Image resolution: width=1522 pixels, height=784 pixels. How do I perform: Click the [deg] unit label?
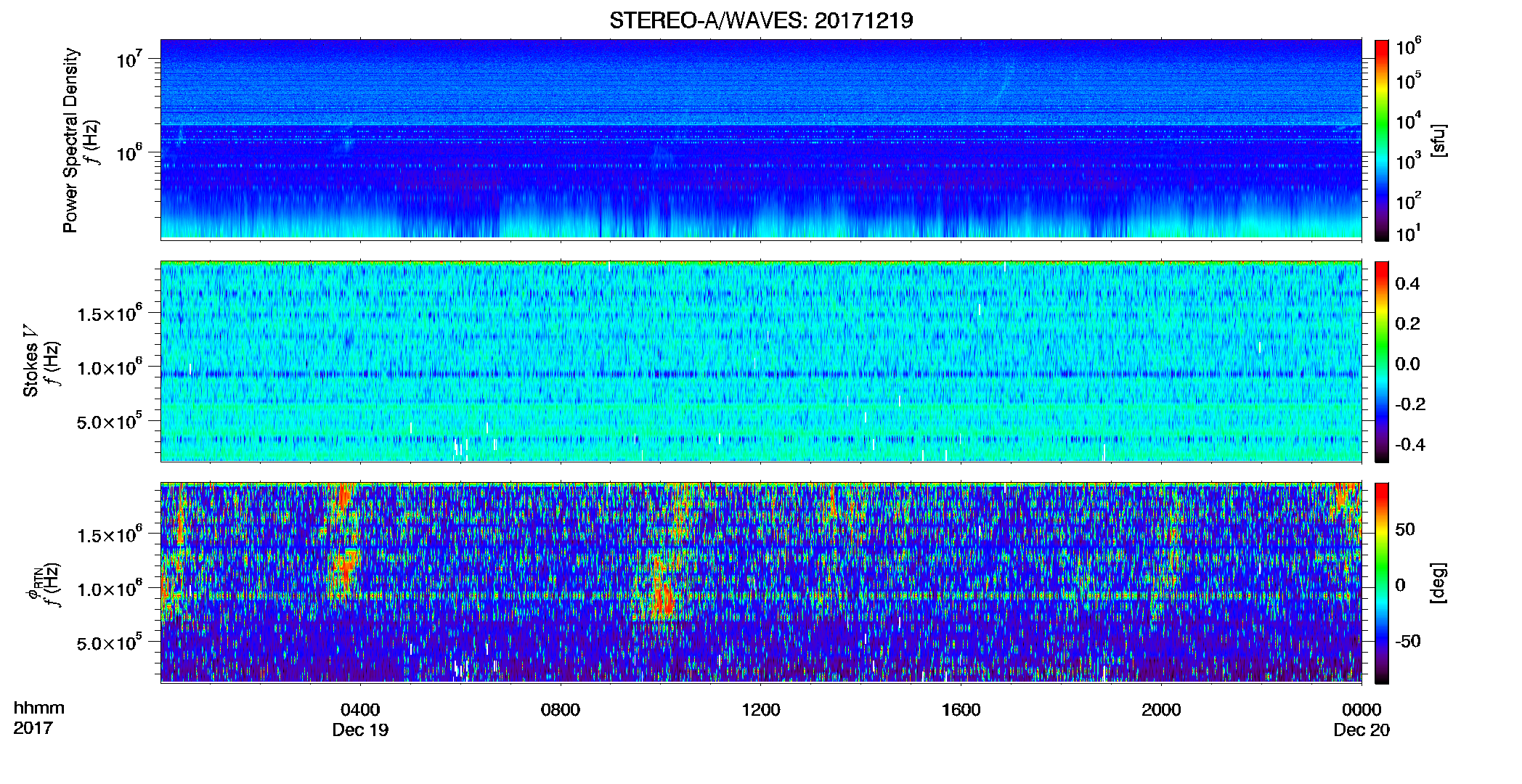[x=1438, y=583]
